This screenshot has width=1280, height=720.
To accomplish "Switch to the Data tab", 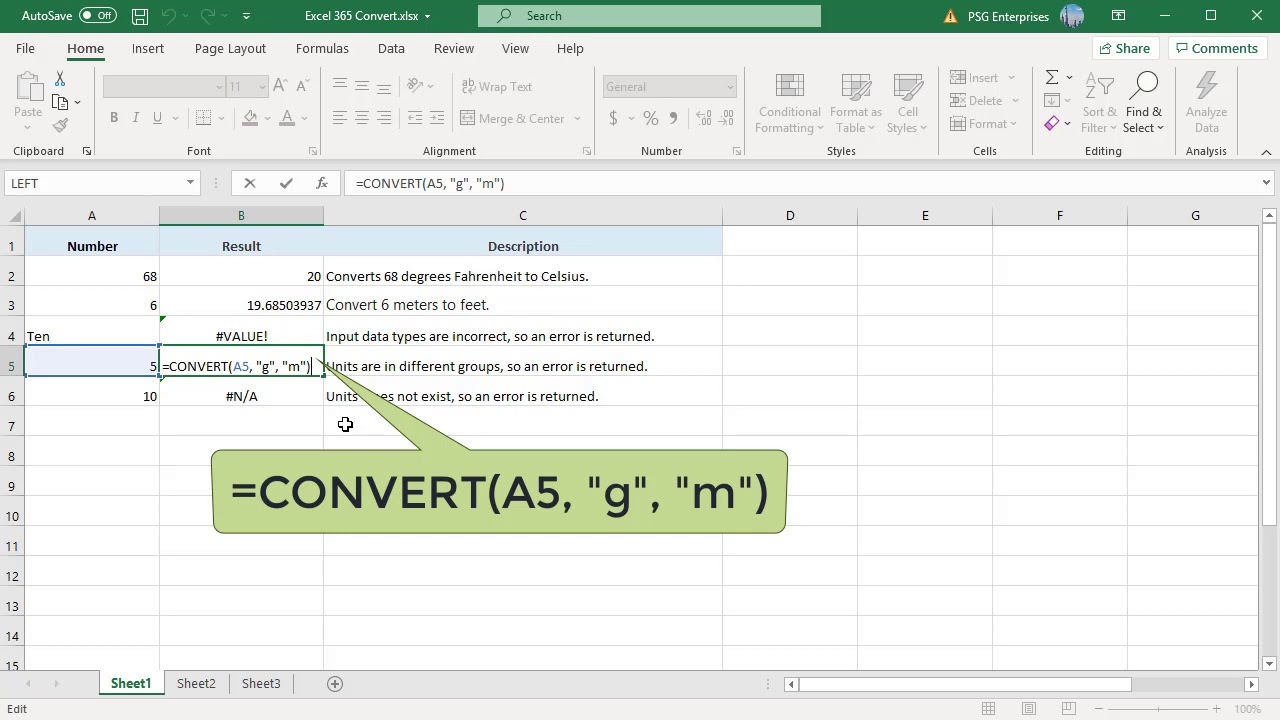I will [391, 48].
